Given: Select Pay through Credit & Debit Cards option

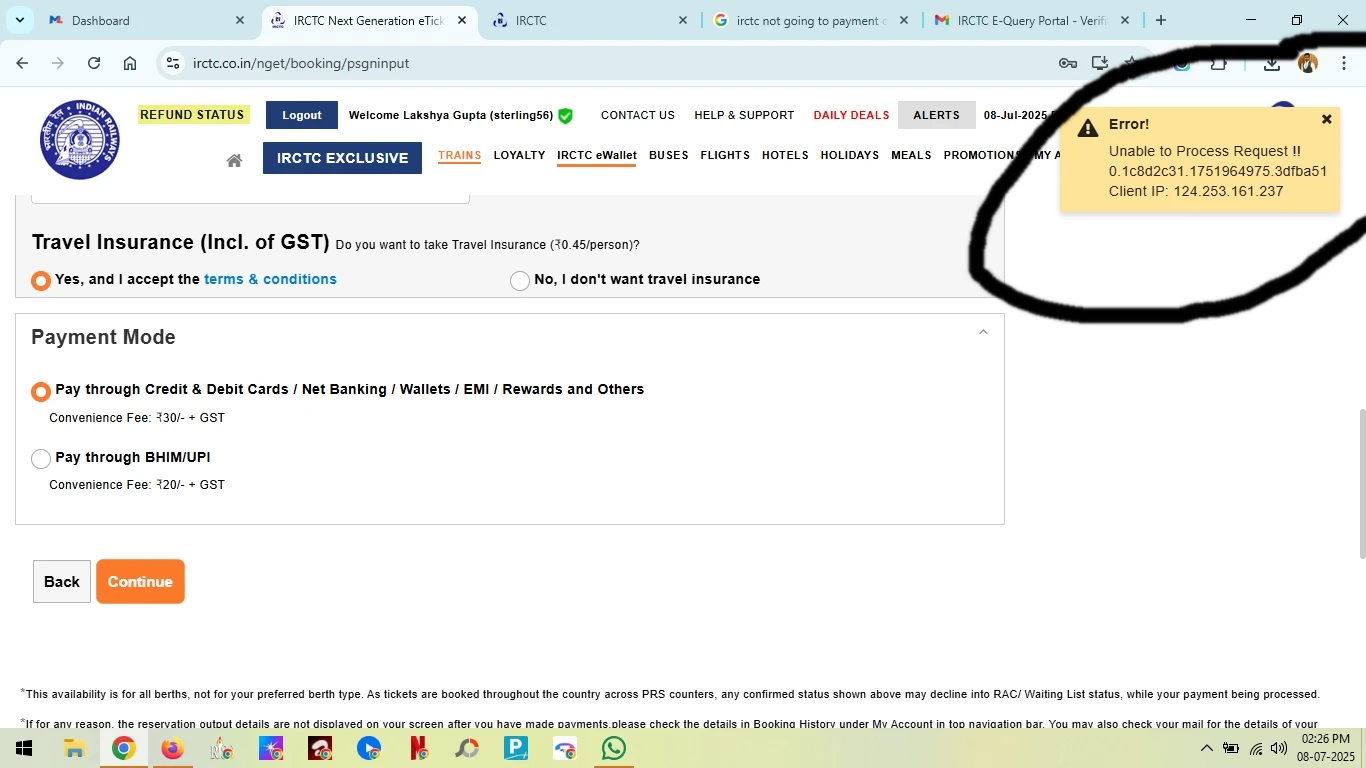Looking at the screenshot, I should point(41,391).
